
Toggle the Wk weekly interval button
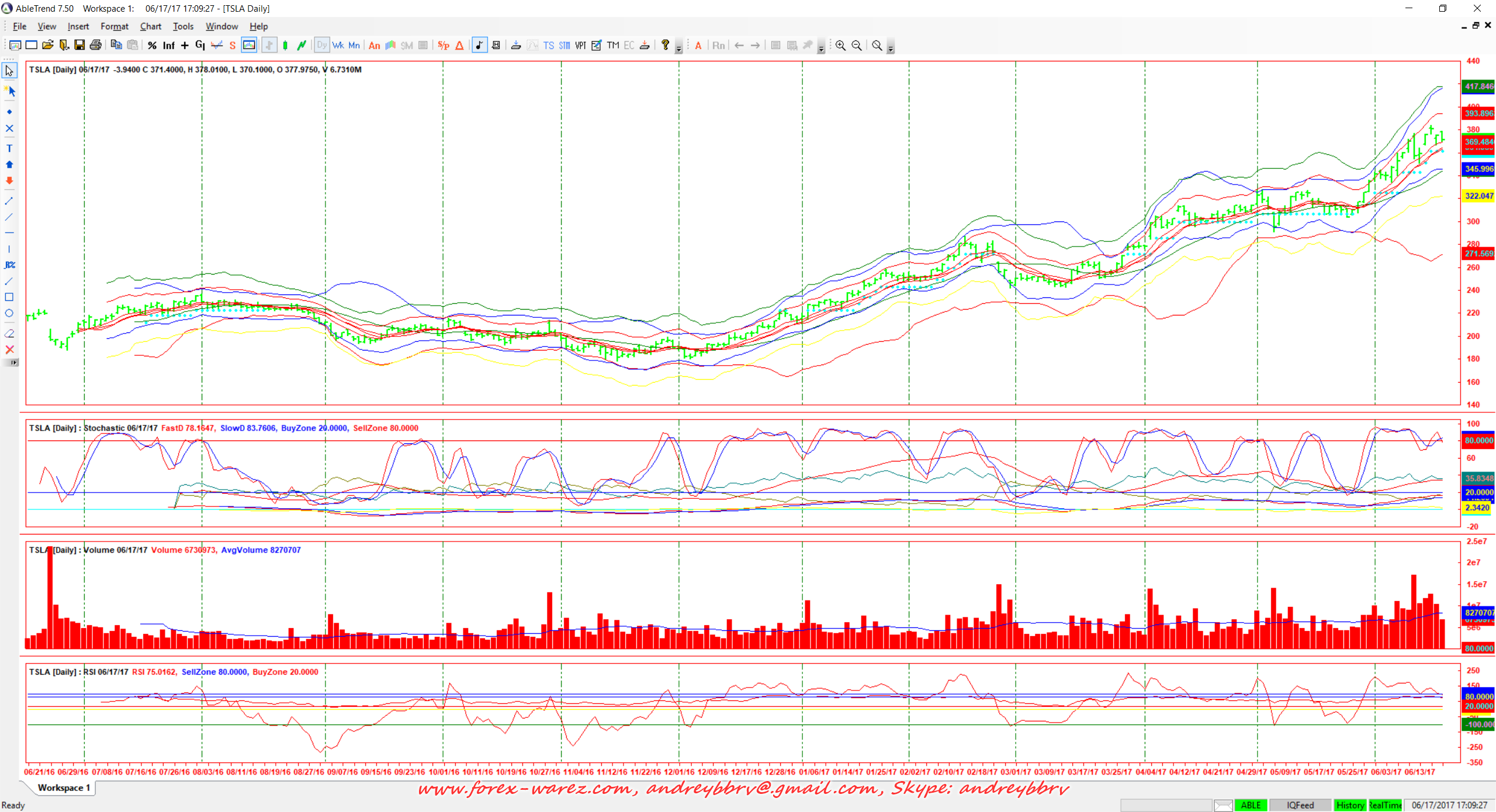338,45
